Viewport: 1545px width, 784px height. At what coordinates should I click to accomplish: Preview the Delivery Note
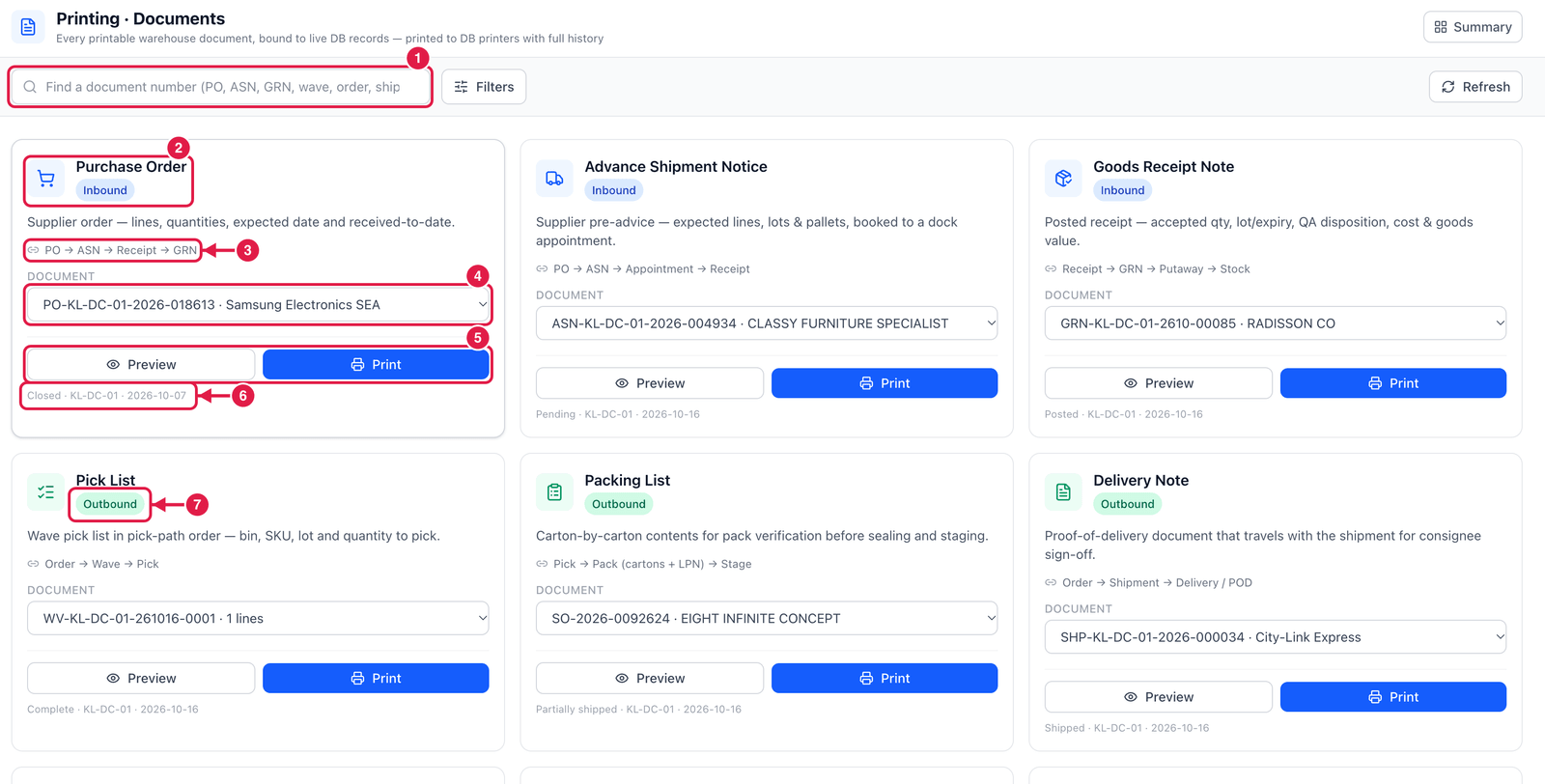1159,697
